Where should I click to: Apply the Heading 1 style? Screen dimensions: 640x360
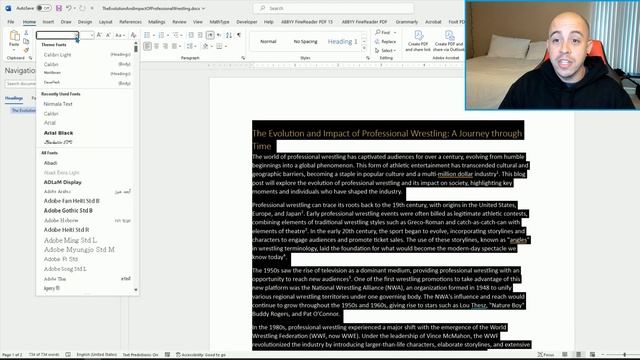(342, 41)
